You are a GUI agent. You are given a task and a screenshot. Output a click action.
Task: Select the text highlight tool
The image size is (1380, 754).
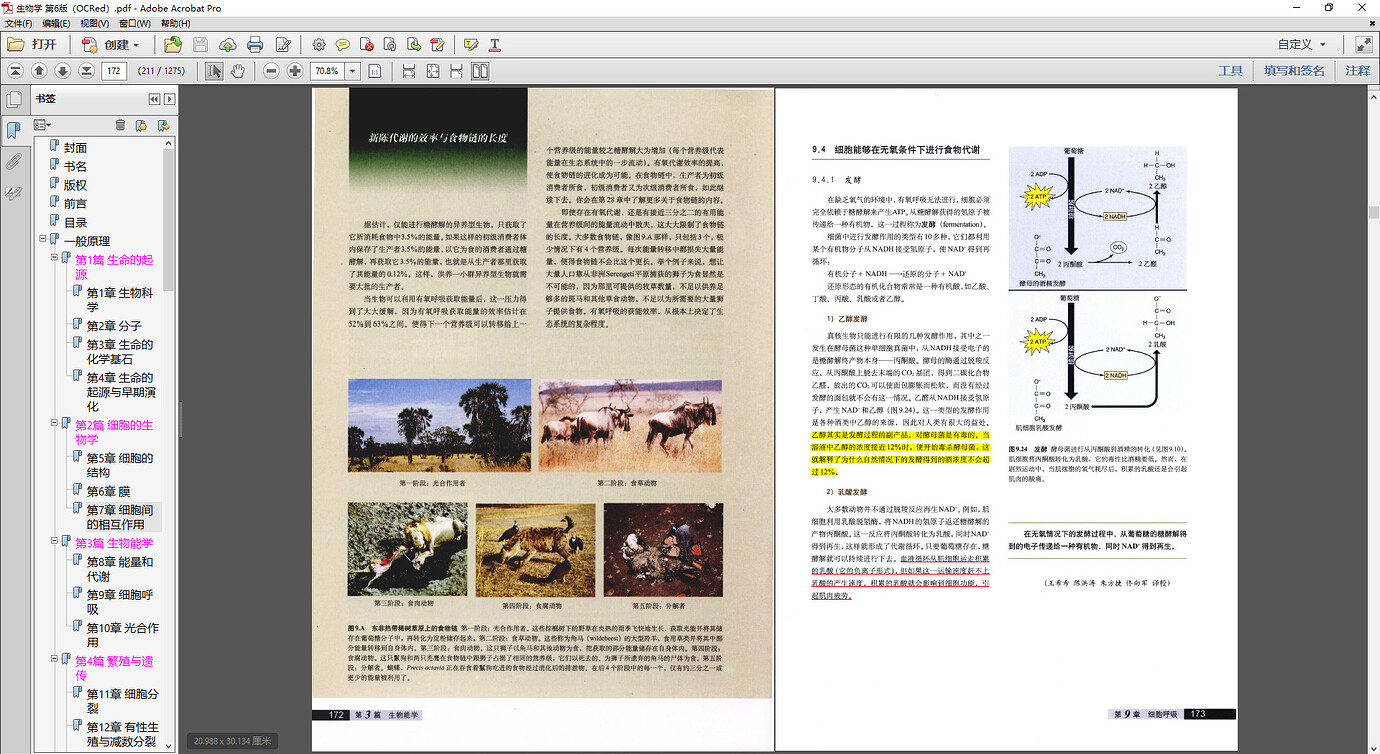point(470,44)
